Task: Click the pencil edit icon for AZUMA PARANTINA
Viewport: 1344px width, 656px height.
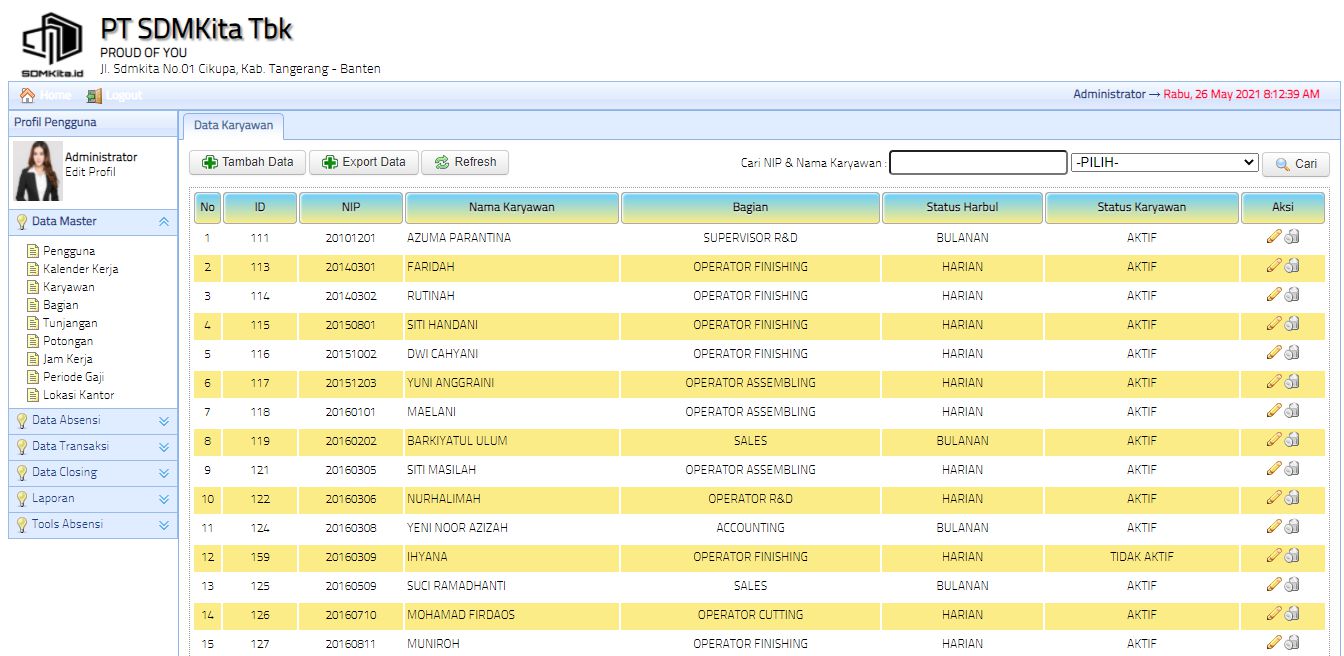Action: click(x=1273, y=237)
